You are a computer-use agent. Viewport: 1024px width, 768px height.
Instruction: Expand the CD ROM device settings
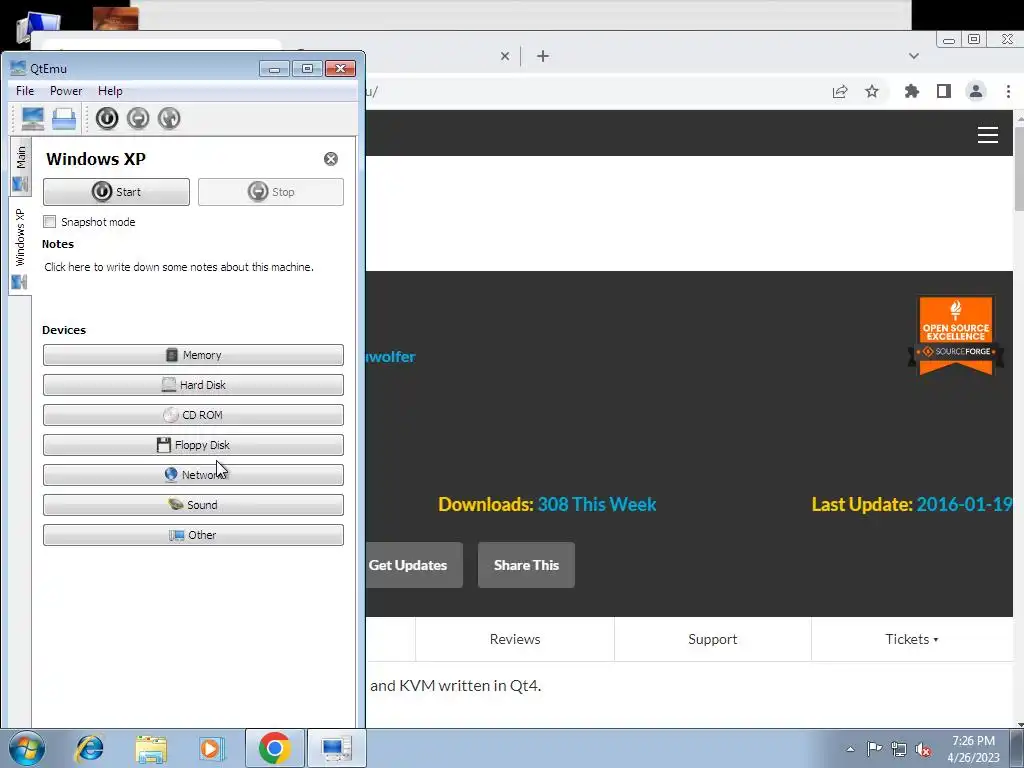coord(193,415)
